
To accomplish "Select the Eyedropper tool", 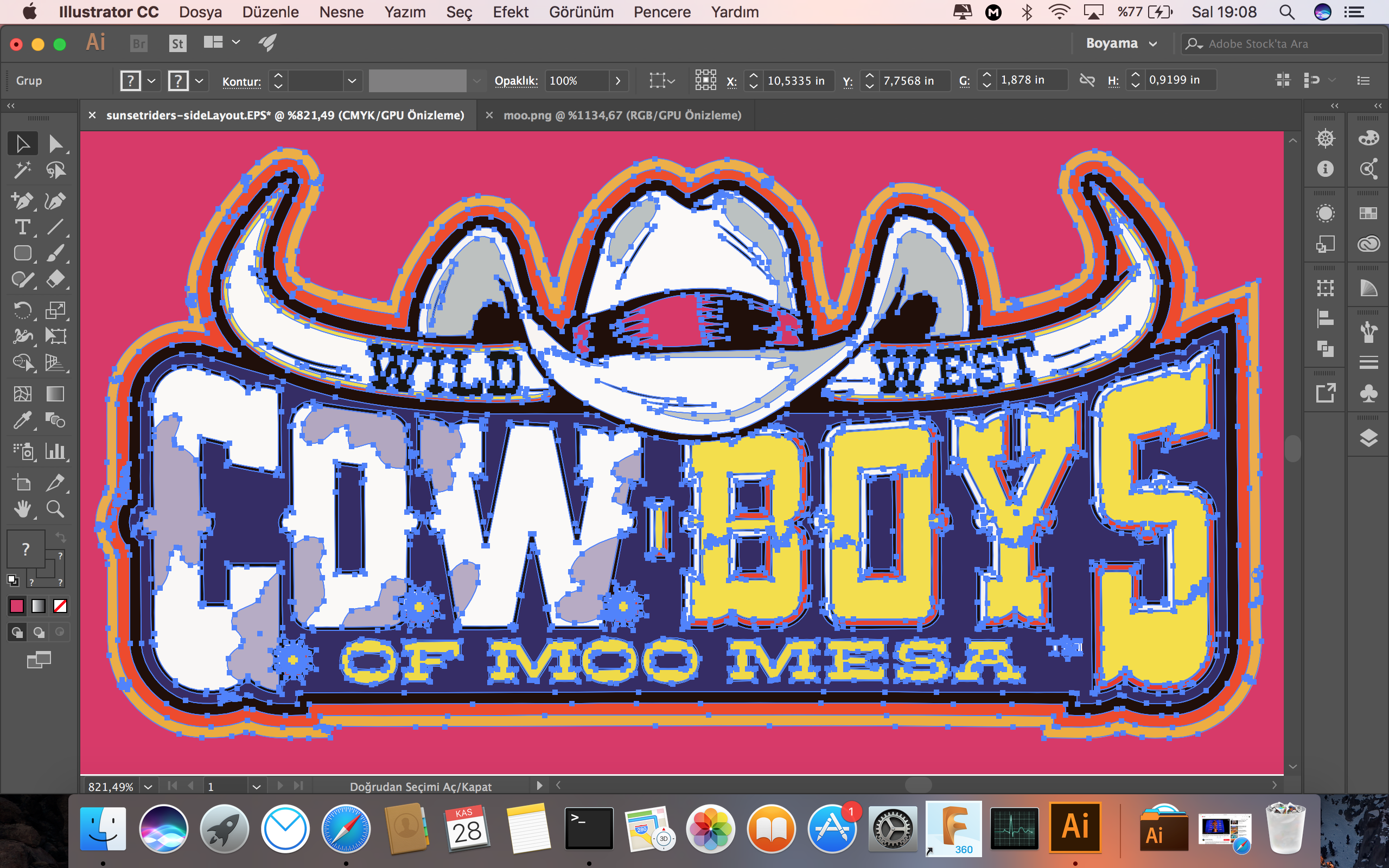I will (23, 420).
